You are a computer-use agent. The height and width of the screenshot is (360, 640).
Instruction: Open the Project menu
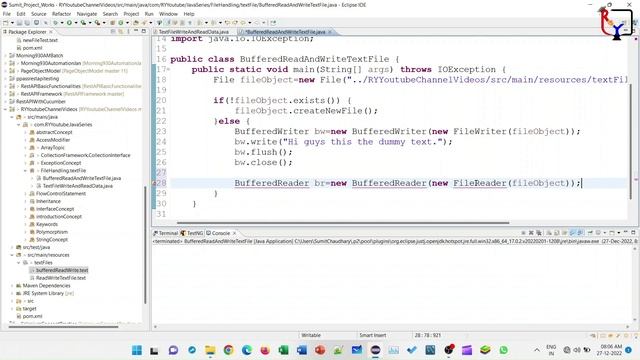(x=131, y=14)
